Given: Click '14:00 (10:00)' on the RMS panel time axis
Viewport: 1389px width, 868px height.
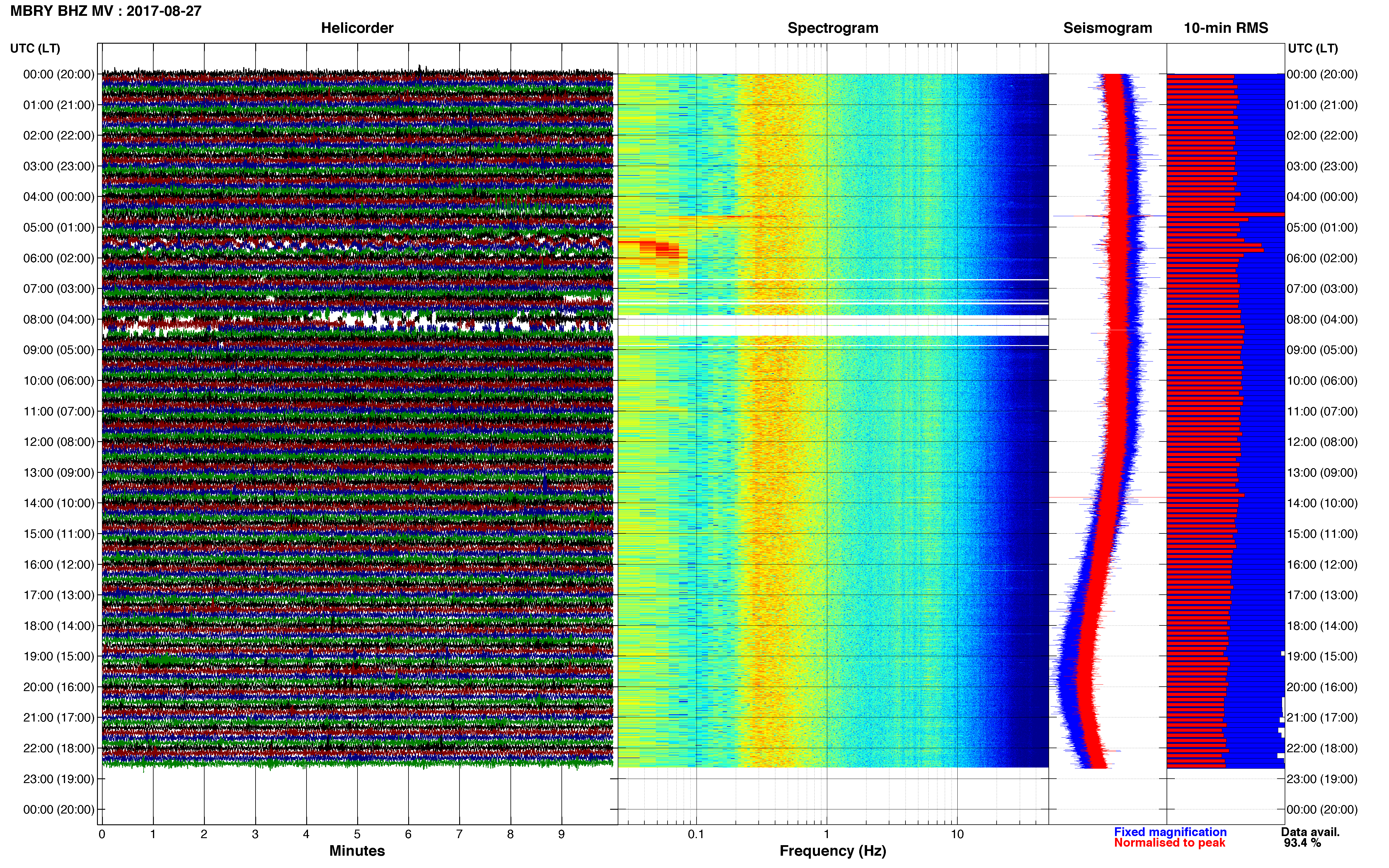Looking at the screenshot, I should click(x=1322, y=504).
